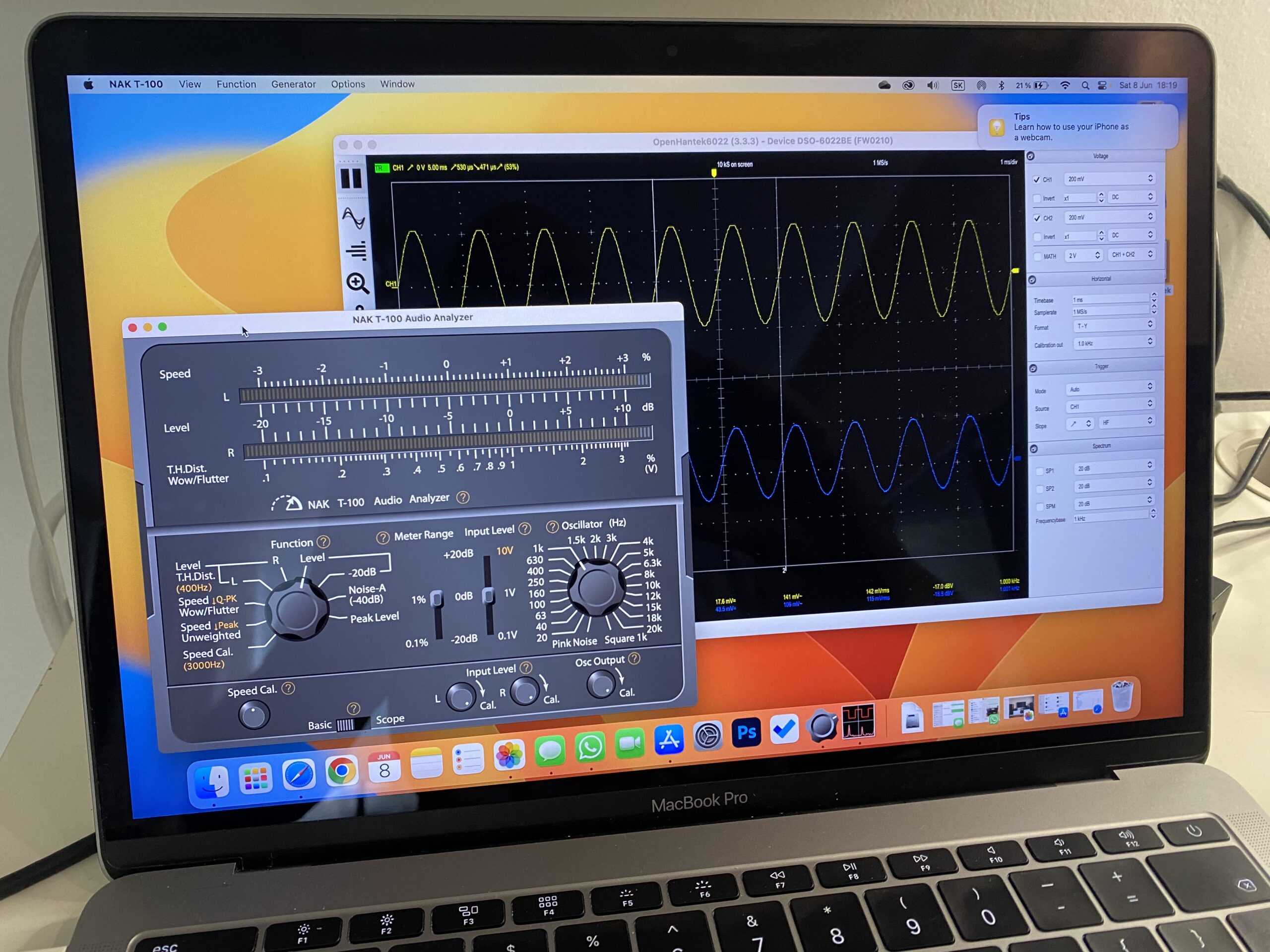Open Spotlight search in the menu bar

(1085, 85)
